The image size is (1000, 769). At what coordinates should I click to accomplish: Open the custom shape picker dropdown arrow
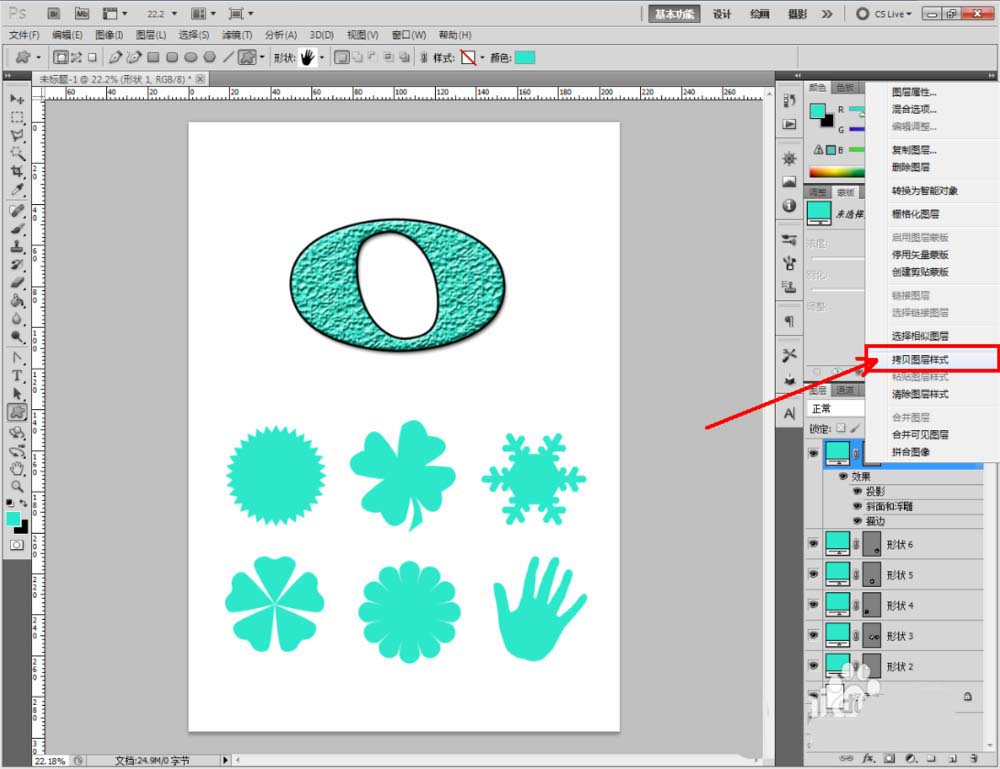321,58
